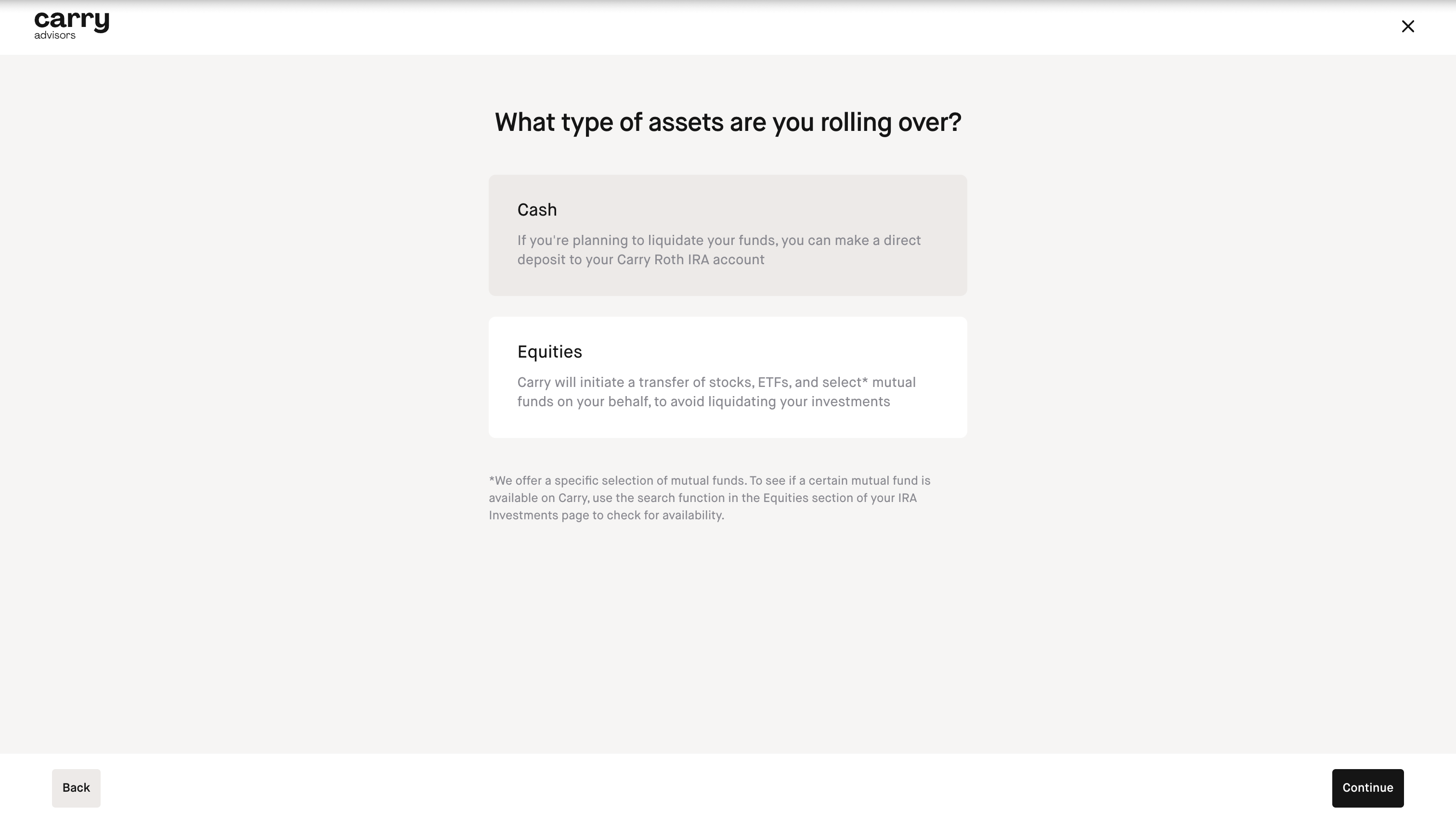Click the "What type of assets" heading
The height and width of the screenshot is (823, 1456).
point(728,122)
